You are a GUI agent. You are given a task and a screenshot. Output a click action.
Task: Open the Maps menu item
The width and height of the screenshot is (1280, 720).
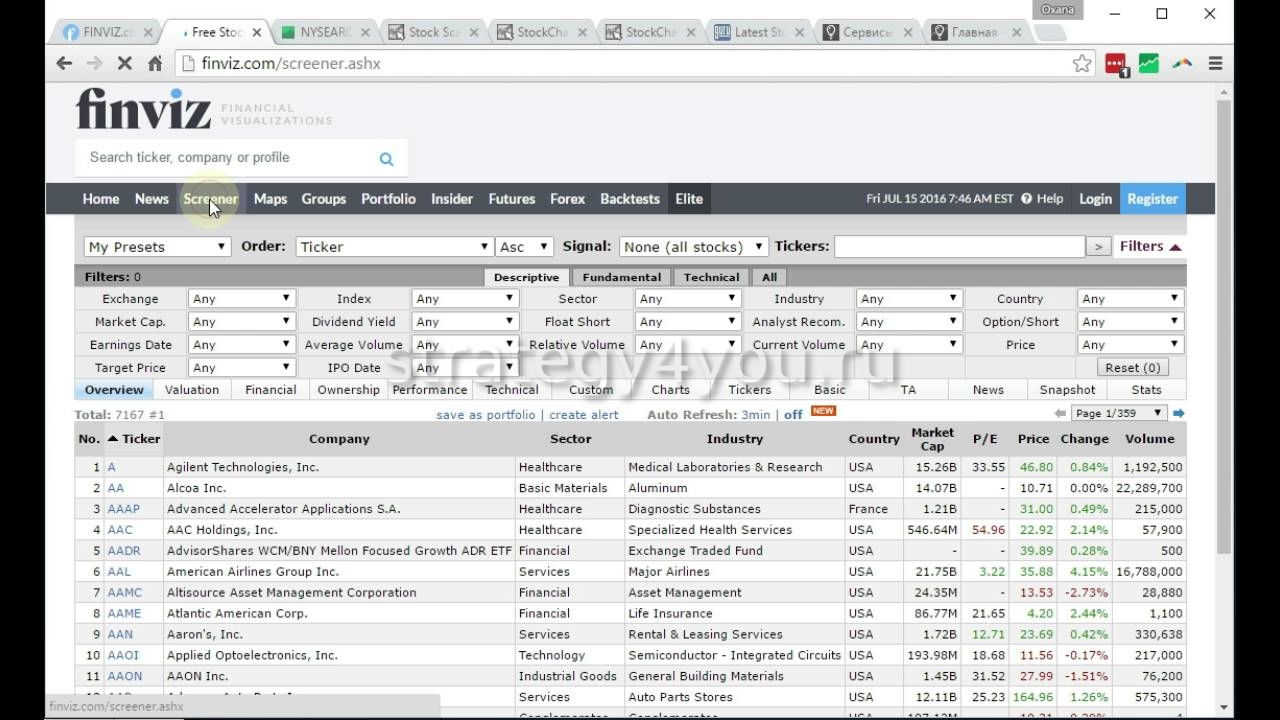270,198
